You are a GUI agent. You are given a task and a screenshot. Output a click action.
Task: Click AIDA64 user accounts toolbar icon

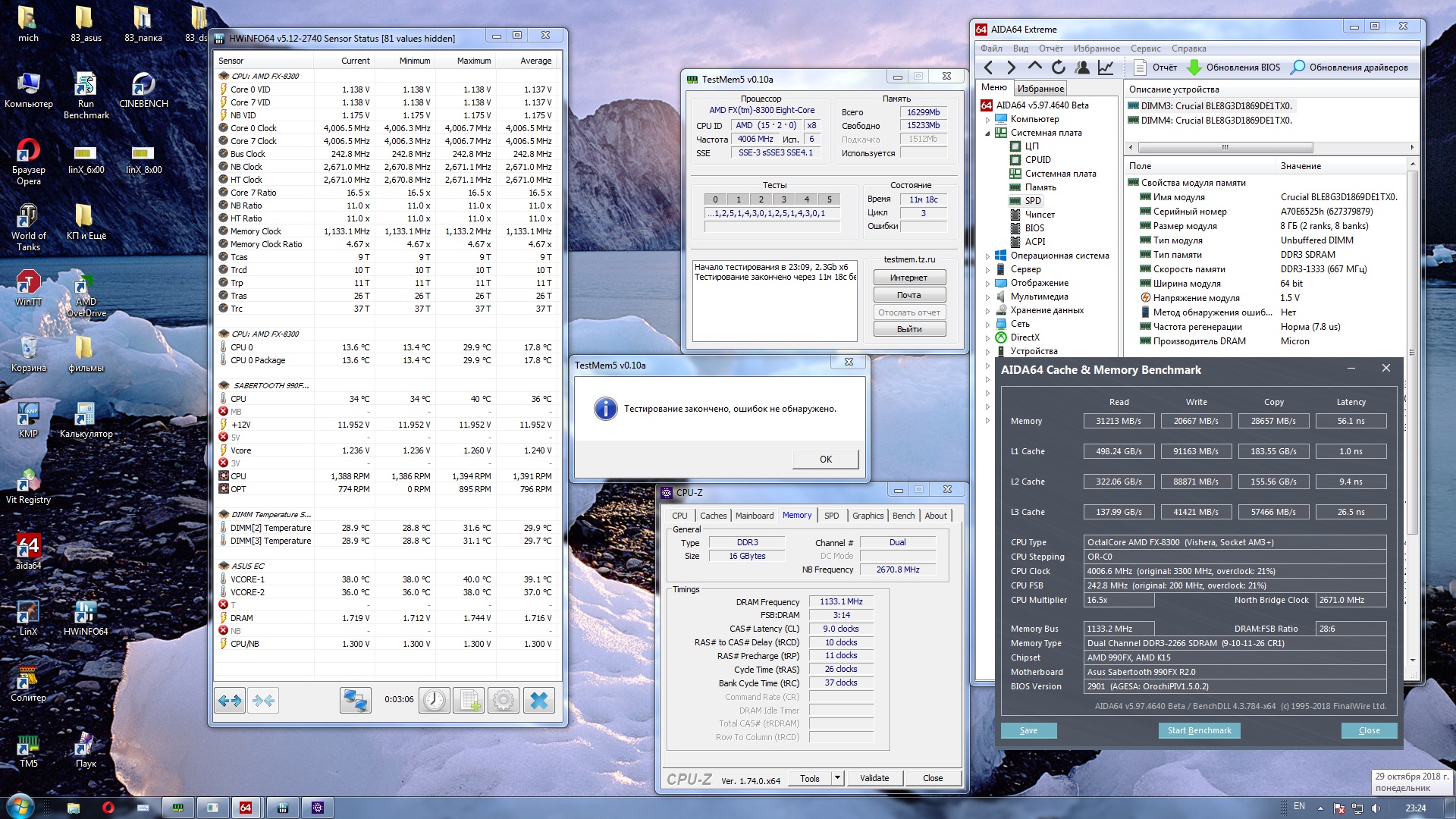[x=1082, y=67]
